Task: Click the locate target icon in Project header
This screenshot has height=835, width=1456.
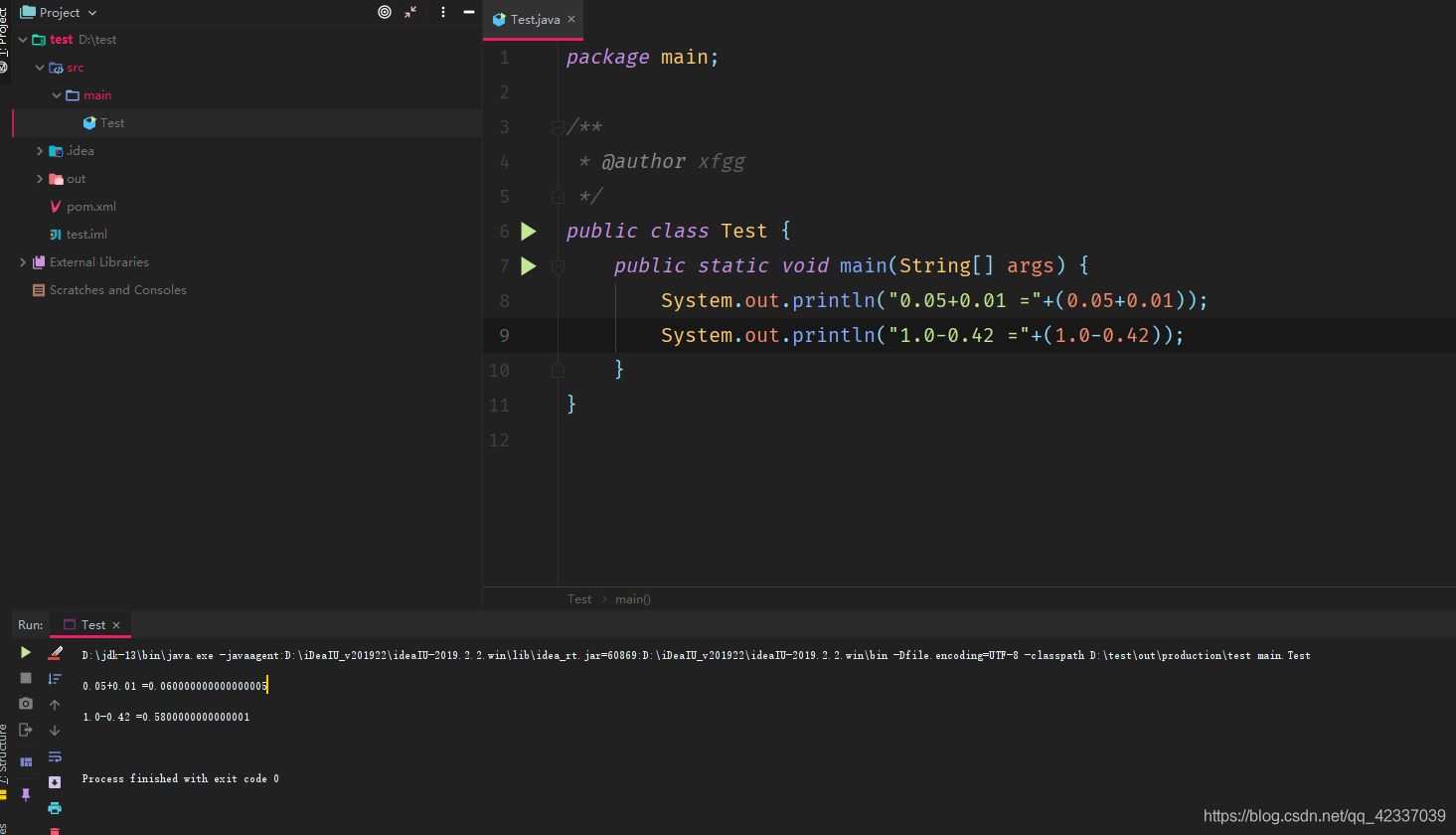Action: coord(385,12)
